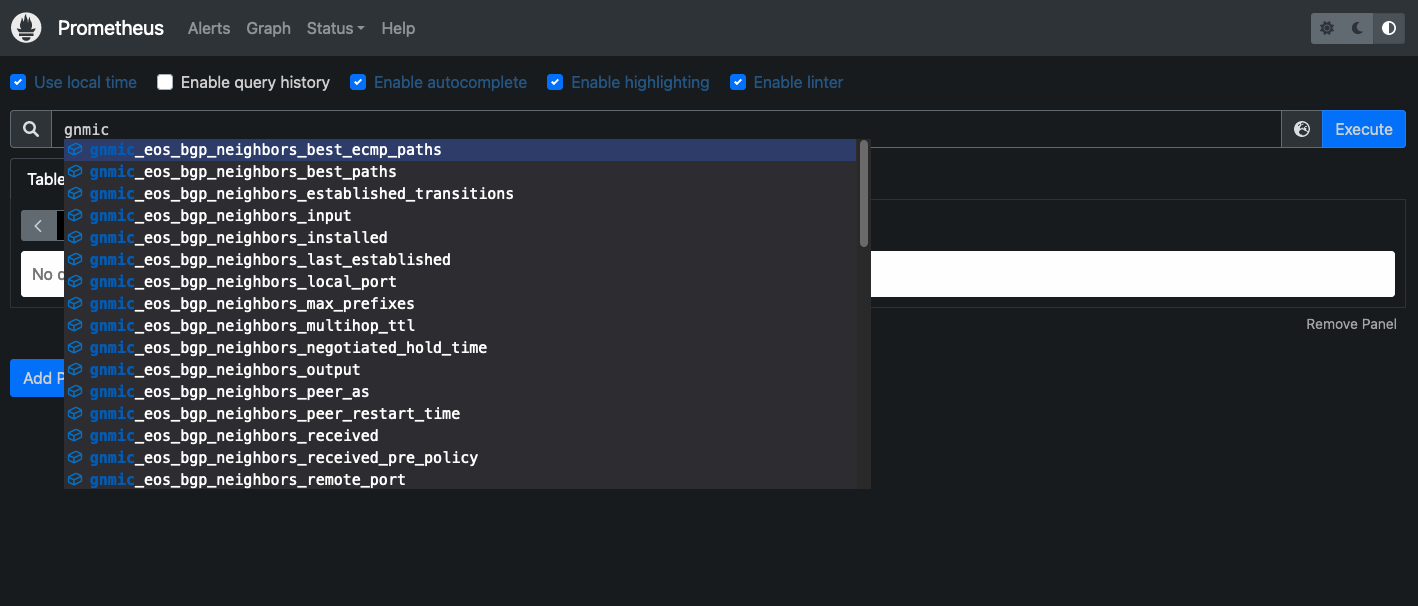Choose gnmic_eos_bgp_neighbors_installed entry
The width and height of the screenshot is (1418, 606).
pyautogui.click(x=461, y=238)
